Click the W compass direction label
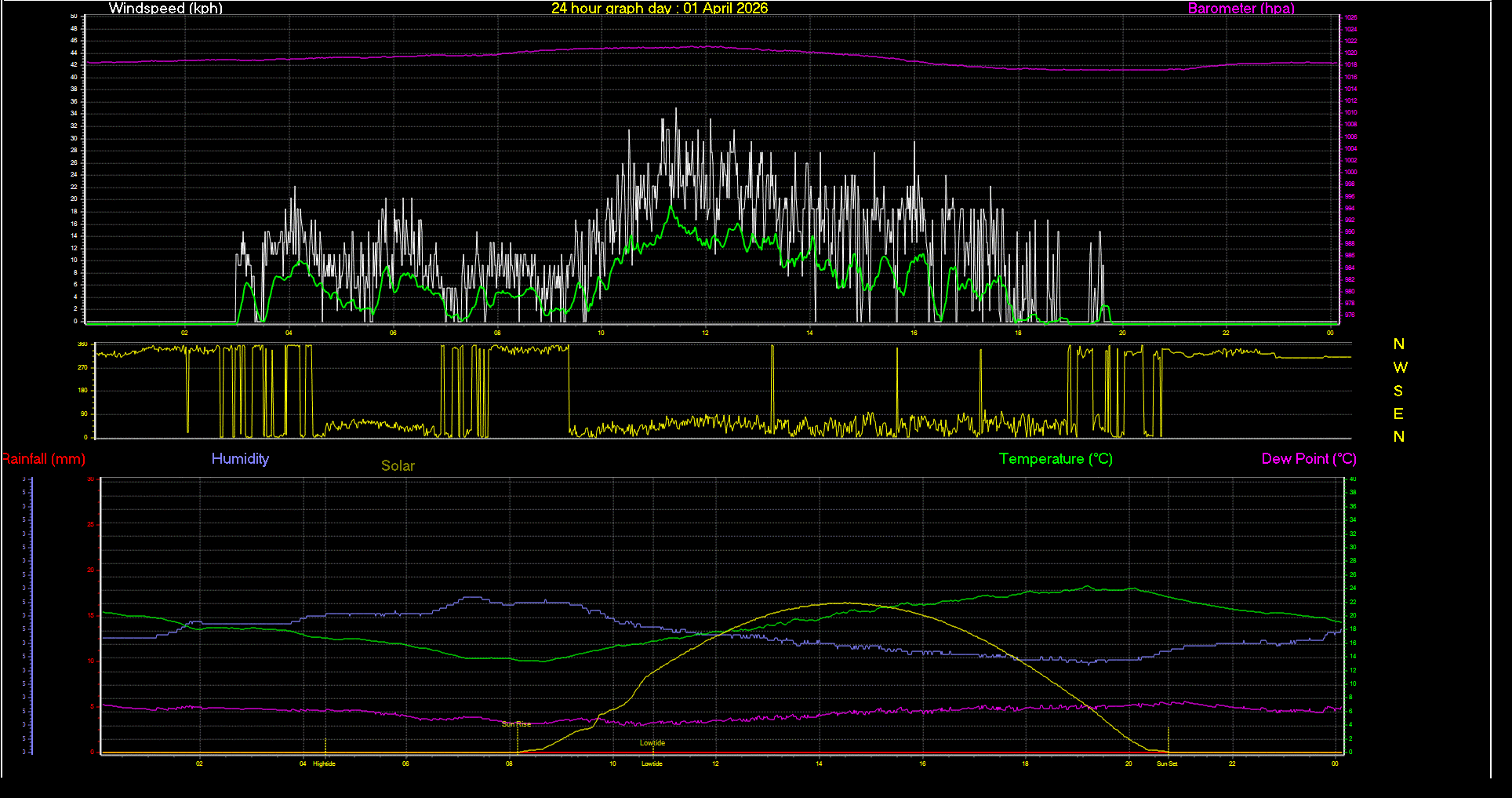1512x798 pixels. 1401,366
